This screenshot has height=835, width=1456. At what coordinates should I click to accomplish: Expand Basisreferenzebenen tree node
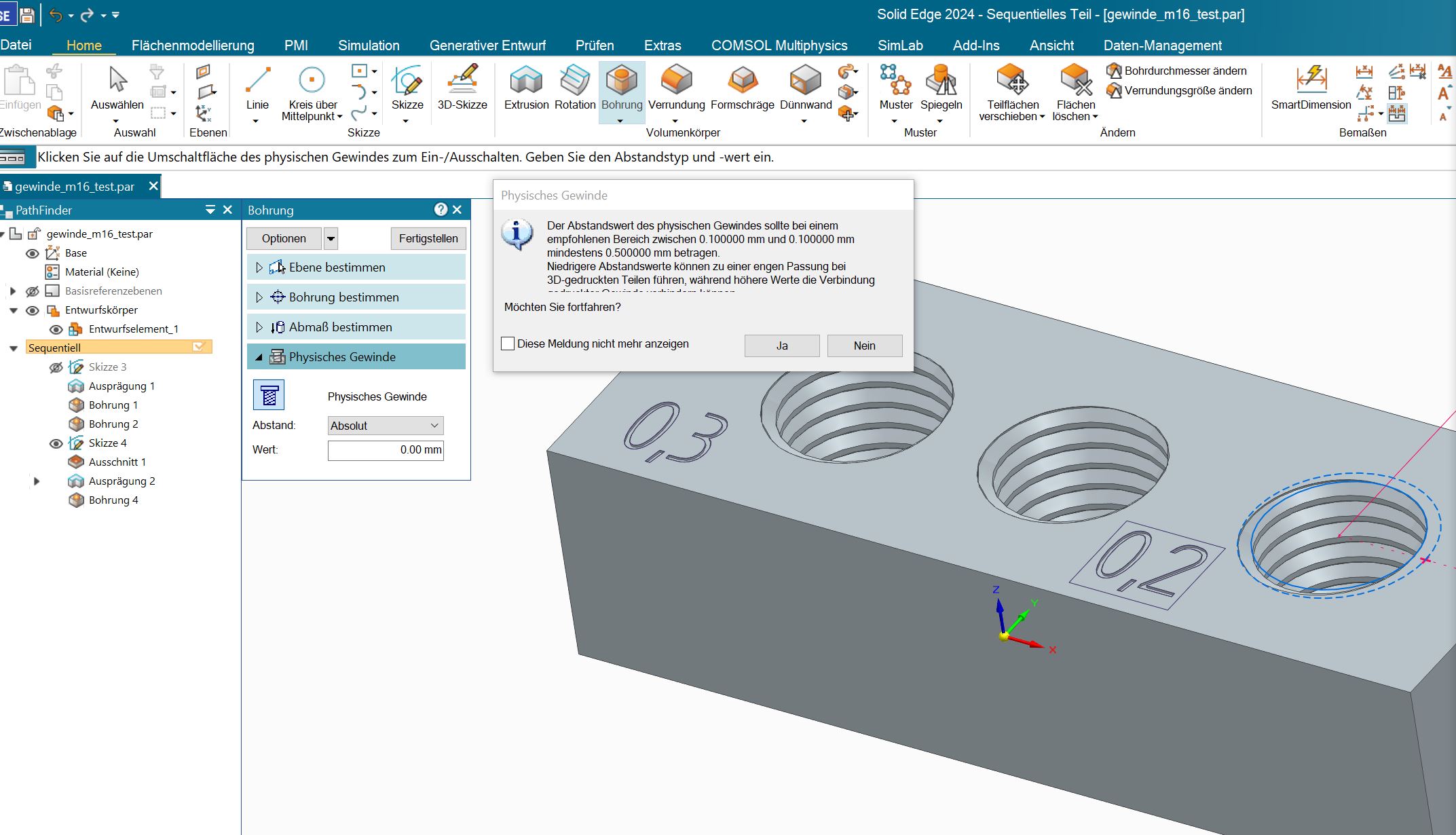pyautogui.click(x=12, y=291)
